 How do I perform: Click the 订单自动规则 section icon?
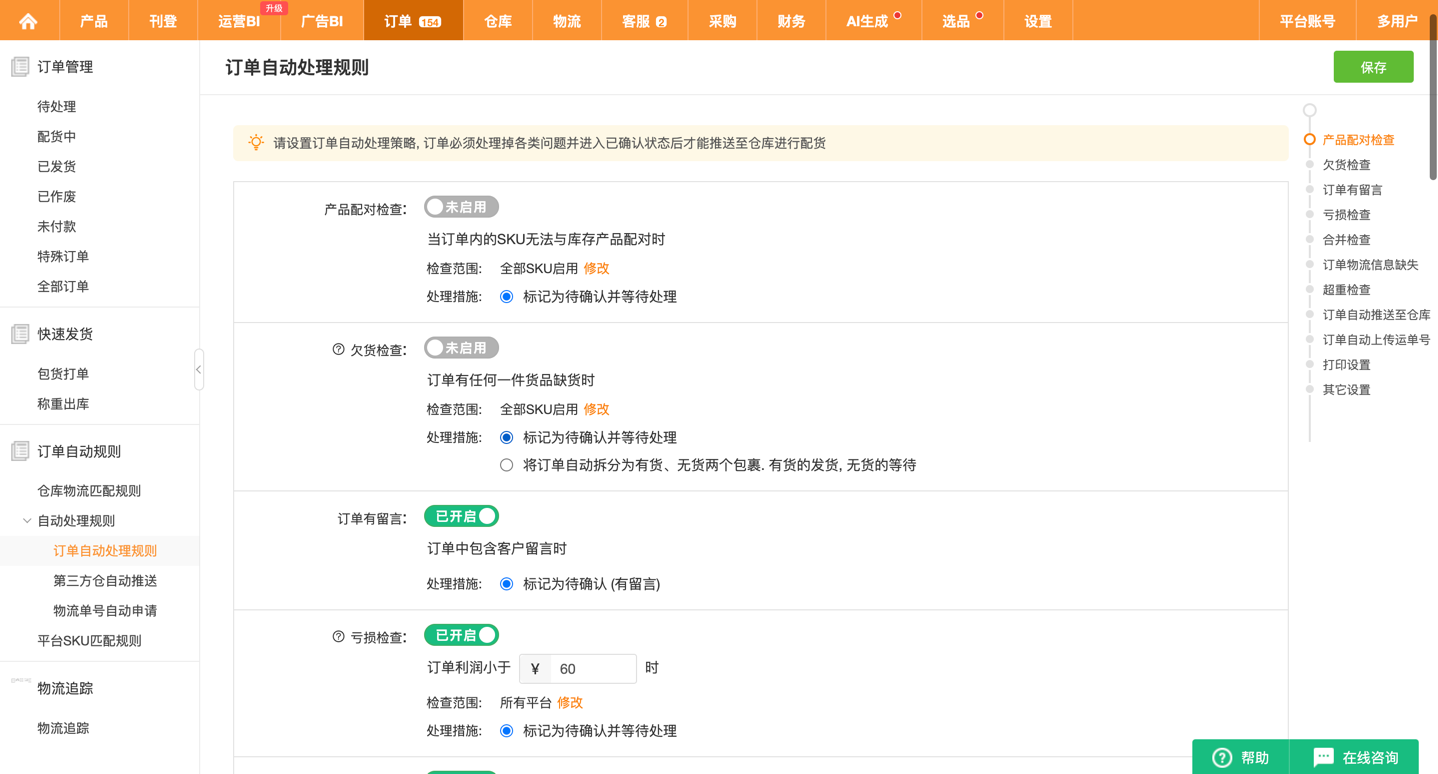20,452
